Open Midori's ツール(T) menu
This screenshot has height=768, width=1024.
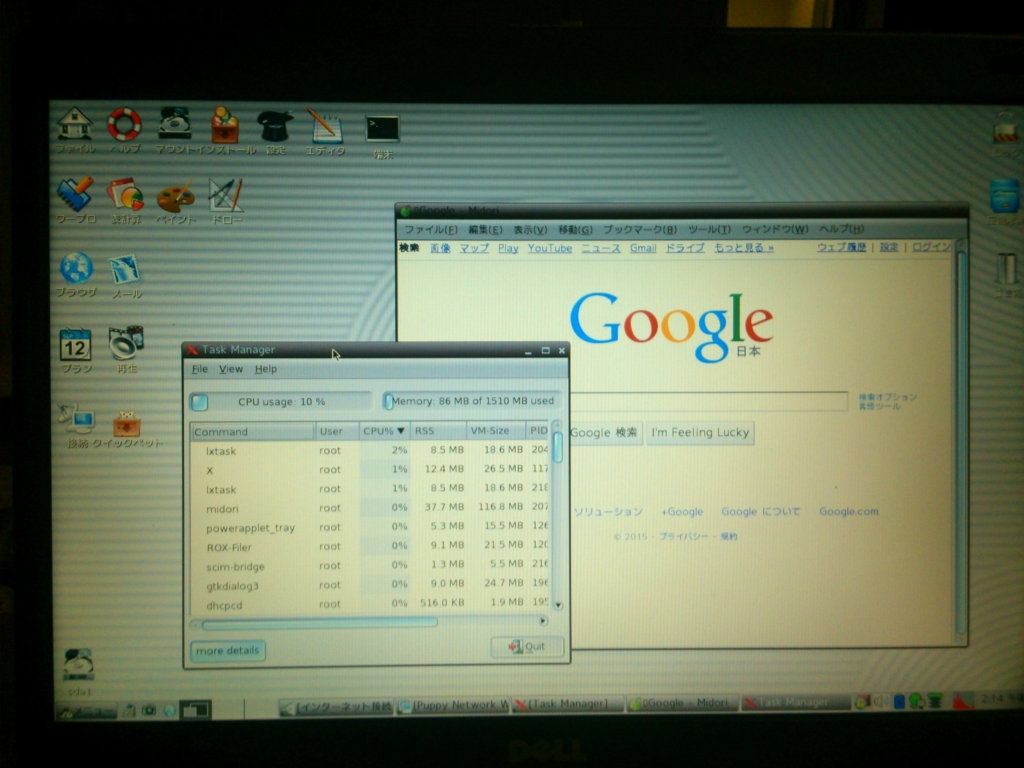709,229
